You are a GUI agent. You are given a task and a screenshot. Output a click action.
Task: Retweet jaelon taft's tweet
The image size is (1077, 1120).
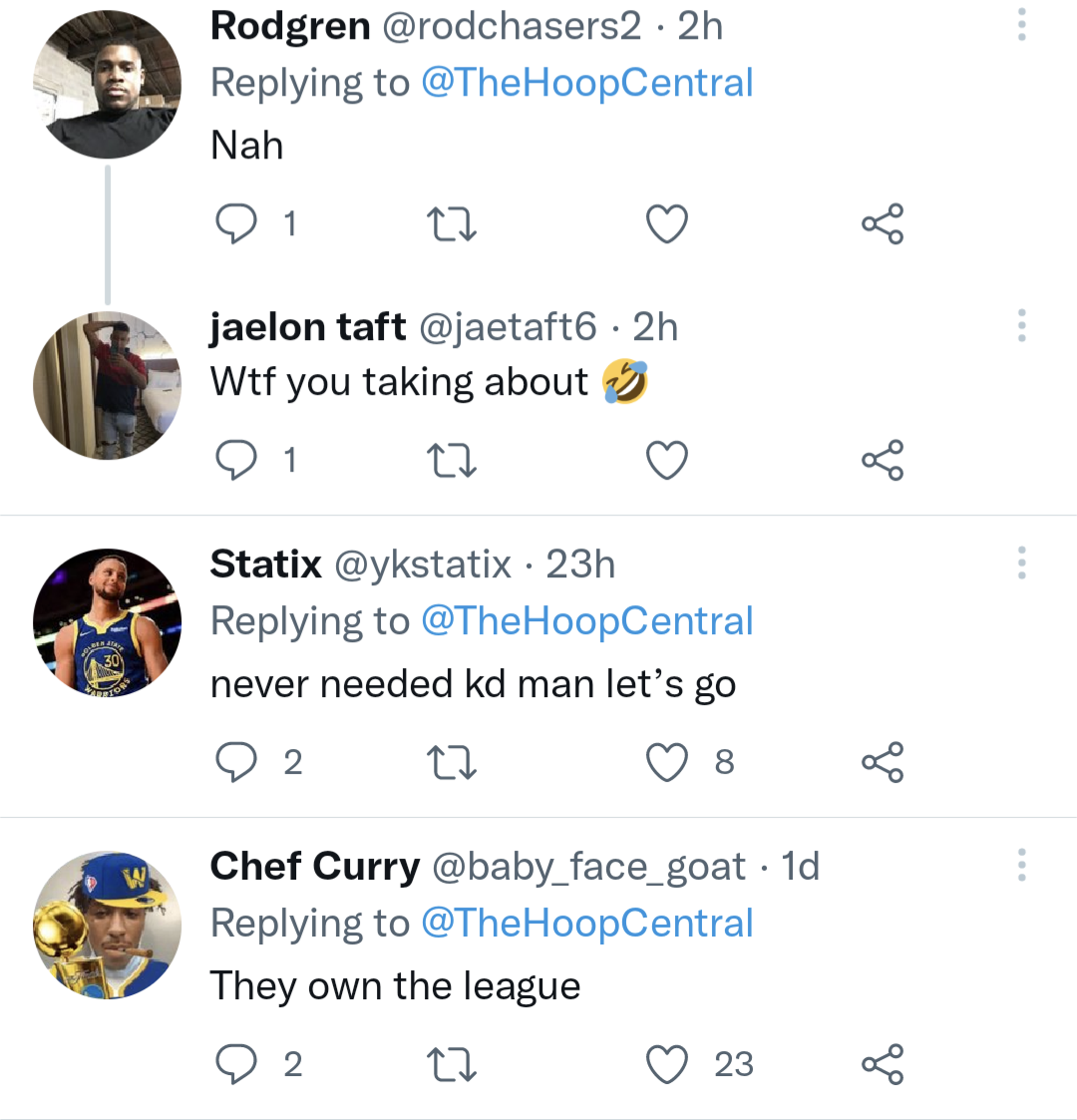click(x=451, y=461)
